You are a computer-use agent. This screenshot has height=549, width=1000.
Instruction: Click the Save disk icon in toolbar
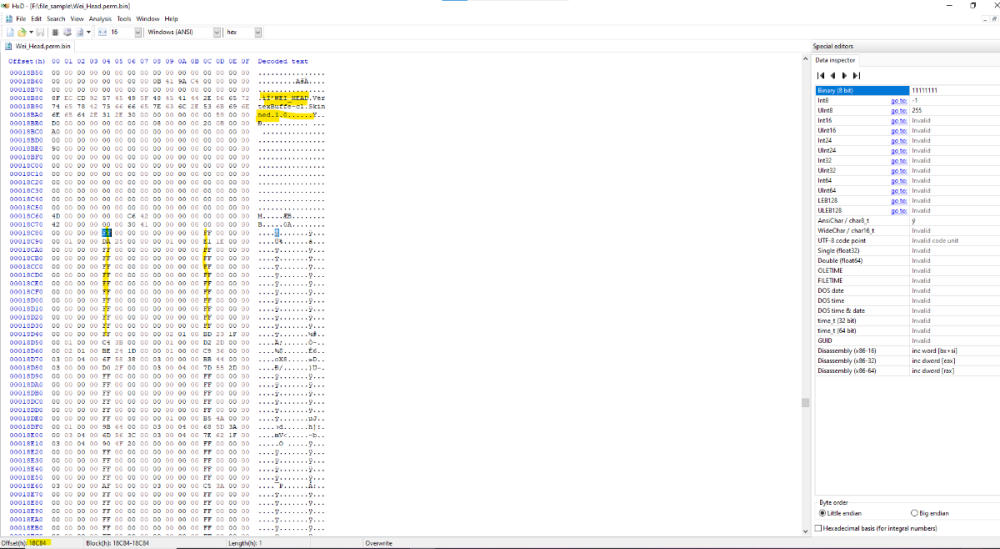(x=40, y=32)
